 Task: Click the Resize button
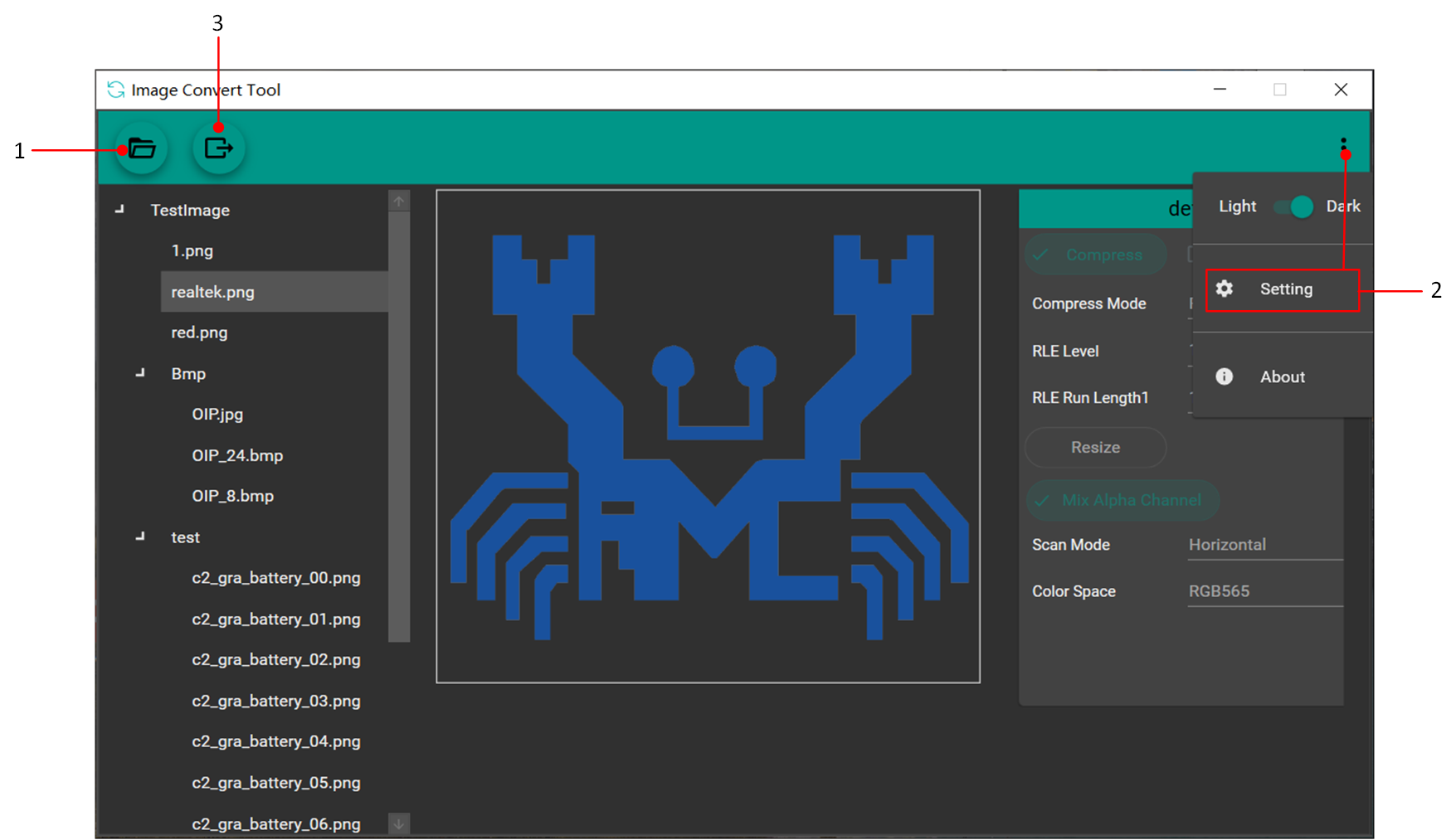(1095, 448)
